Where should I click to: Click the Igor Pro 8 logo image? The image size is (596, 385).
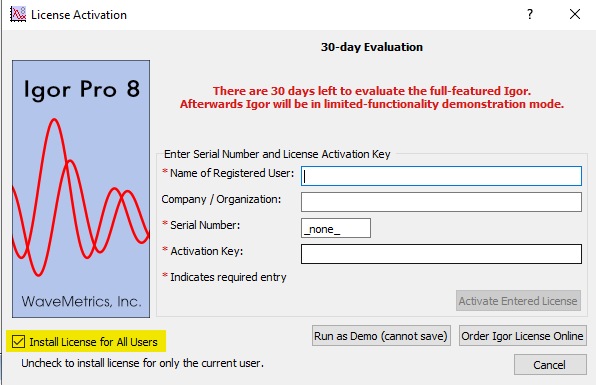coord(81,189)
